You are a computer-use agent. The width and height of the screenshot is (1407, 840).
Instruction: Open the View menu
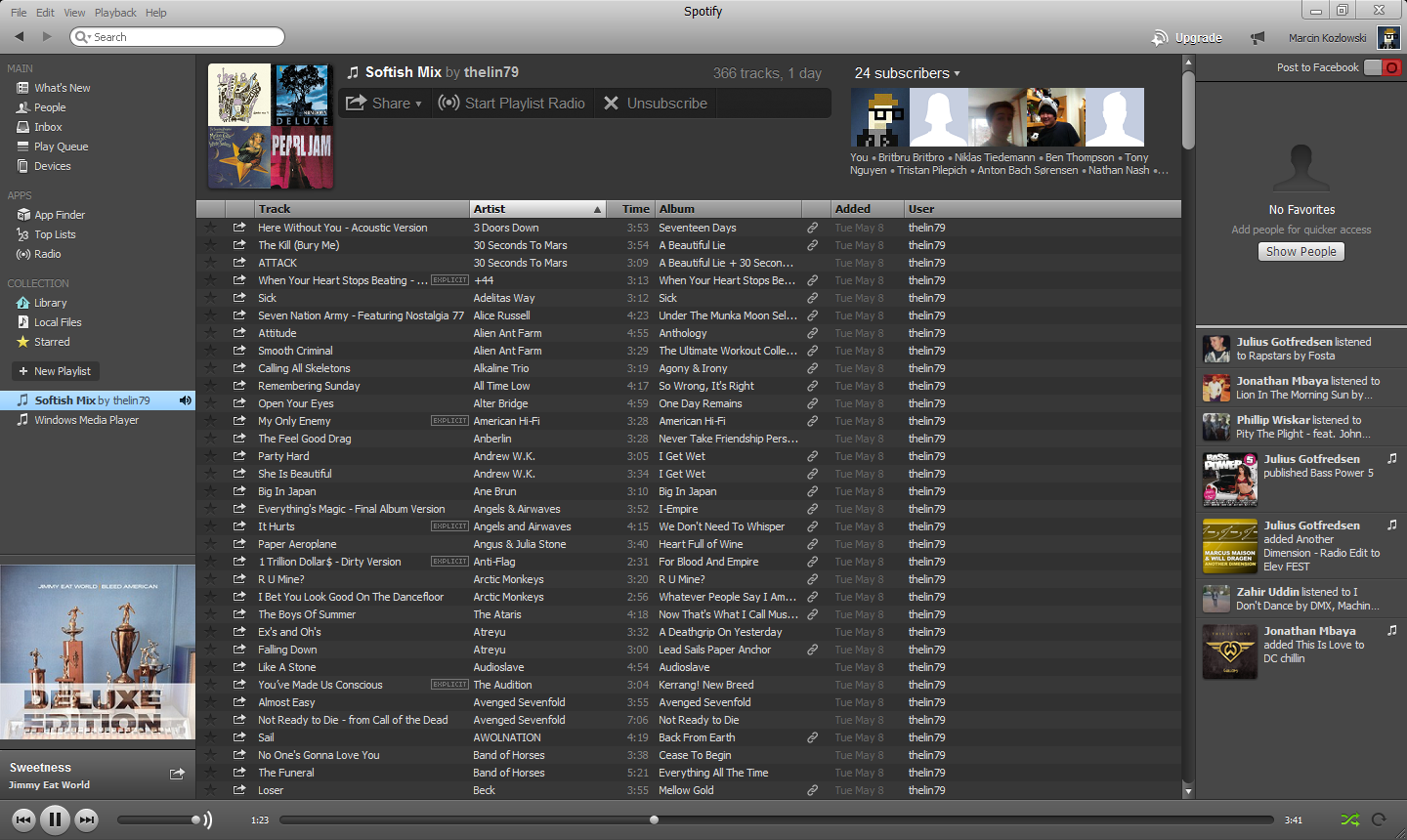tap(74, 13)
